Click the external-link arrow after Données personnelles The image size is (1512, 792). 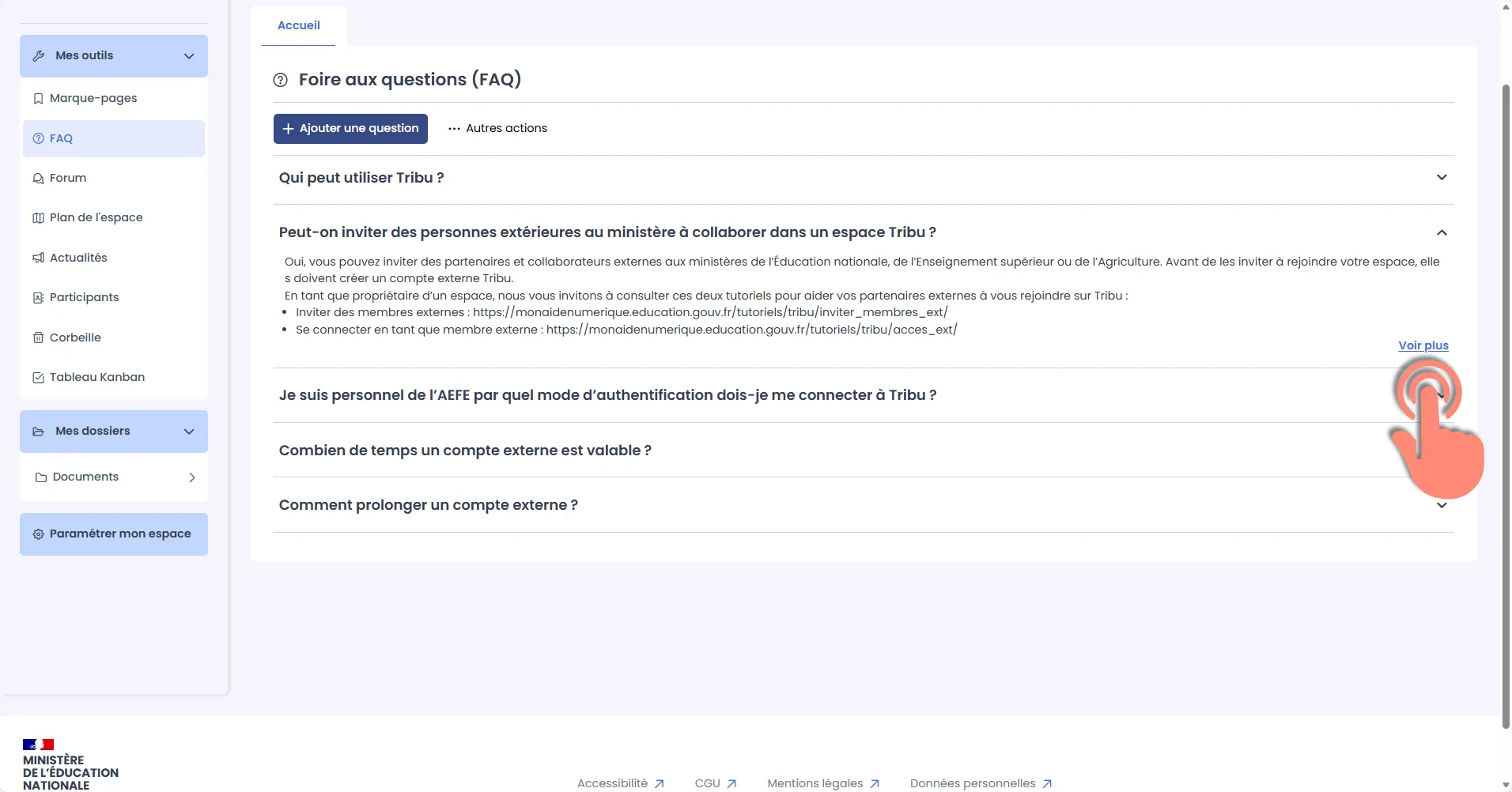pos(1047,784)
